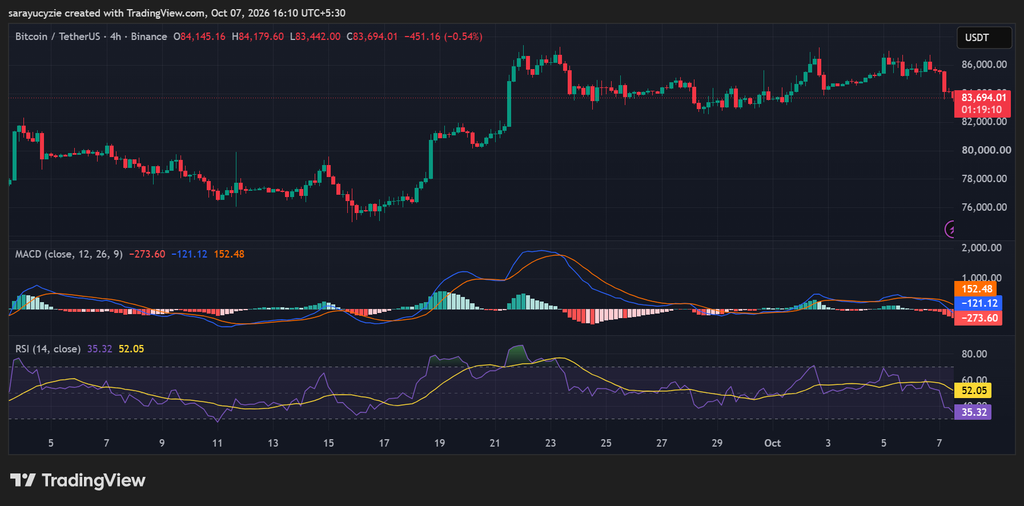Click the TradingView logo at bottom left

[x=76, y=481]
